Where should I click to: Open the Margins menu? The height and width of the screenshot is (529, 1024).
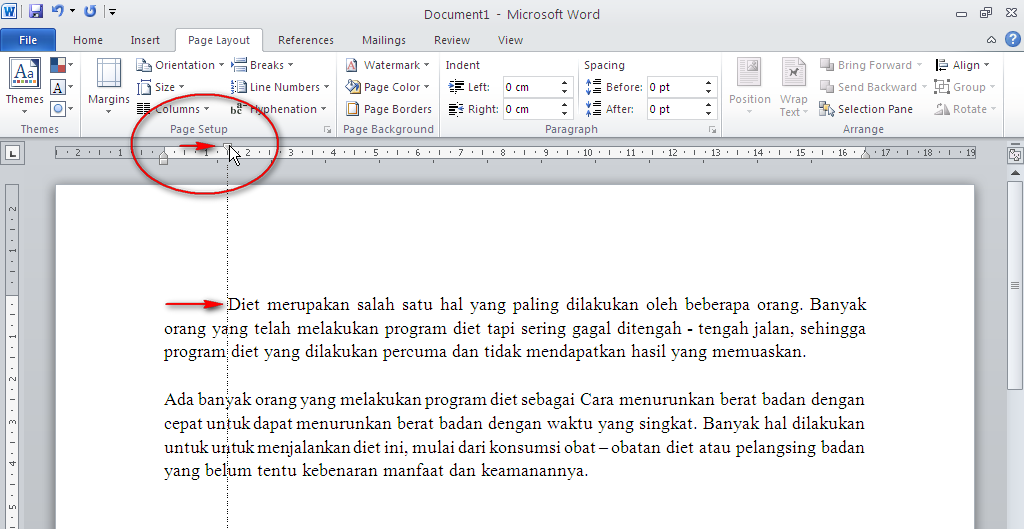tap(109, 86)
